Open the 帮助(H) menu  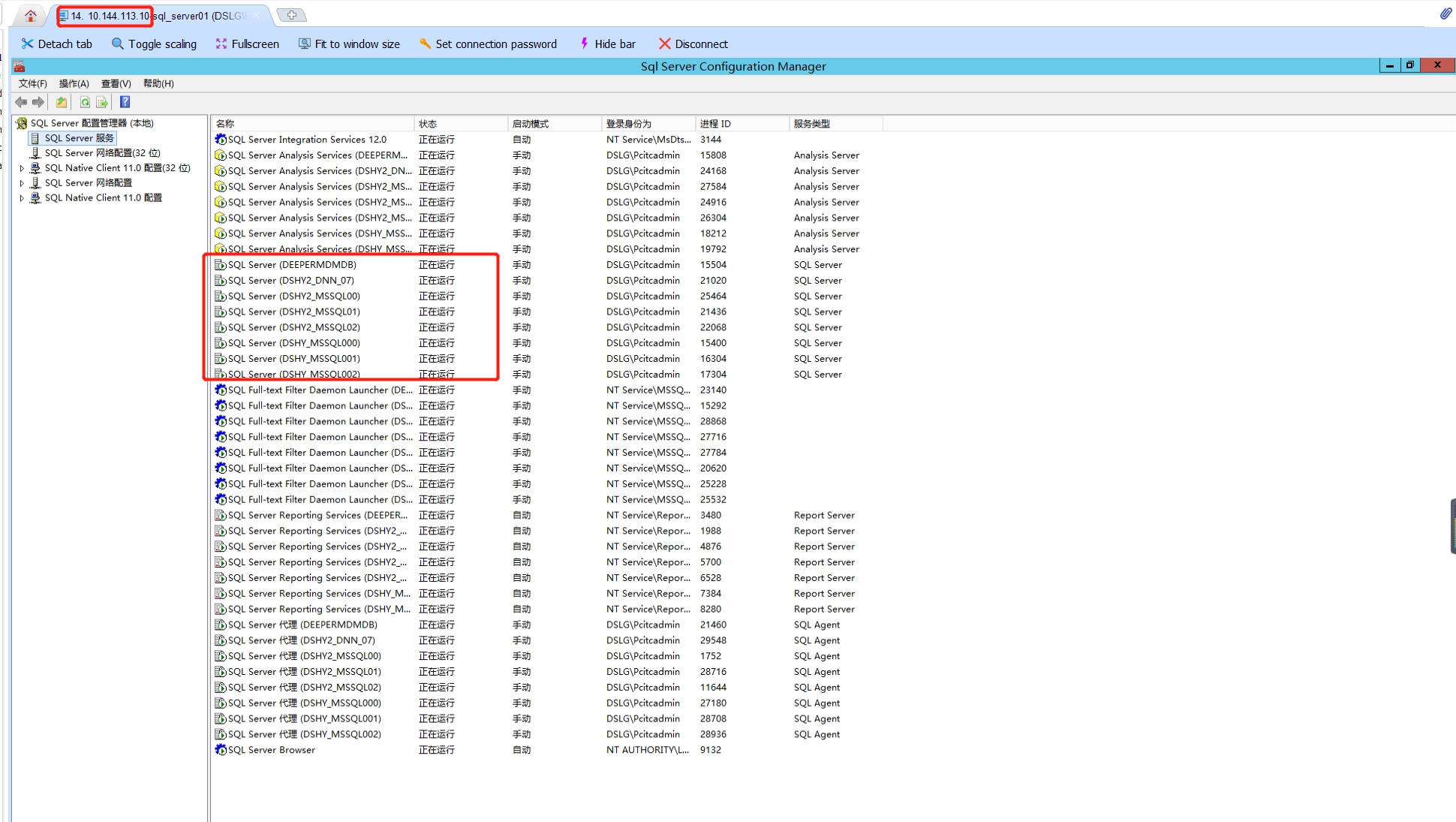pyautogui.click(x=158, y=83)
